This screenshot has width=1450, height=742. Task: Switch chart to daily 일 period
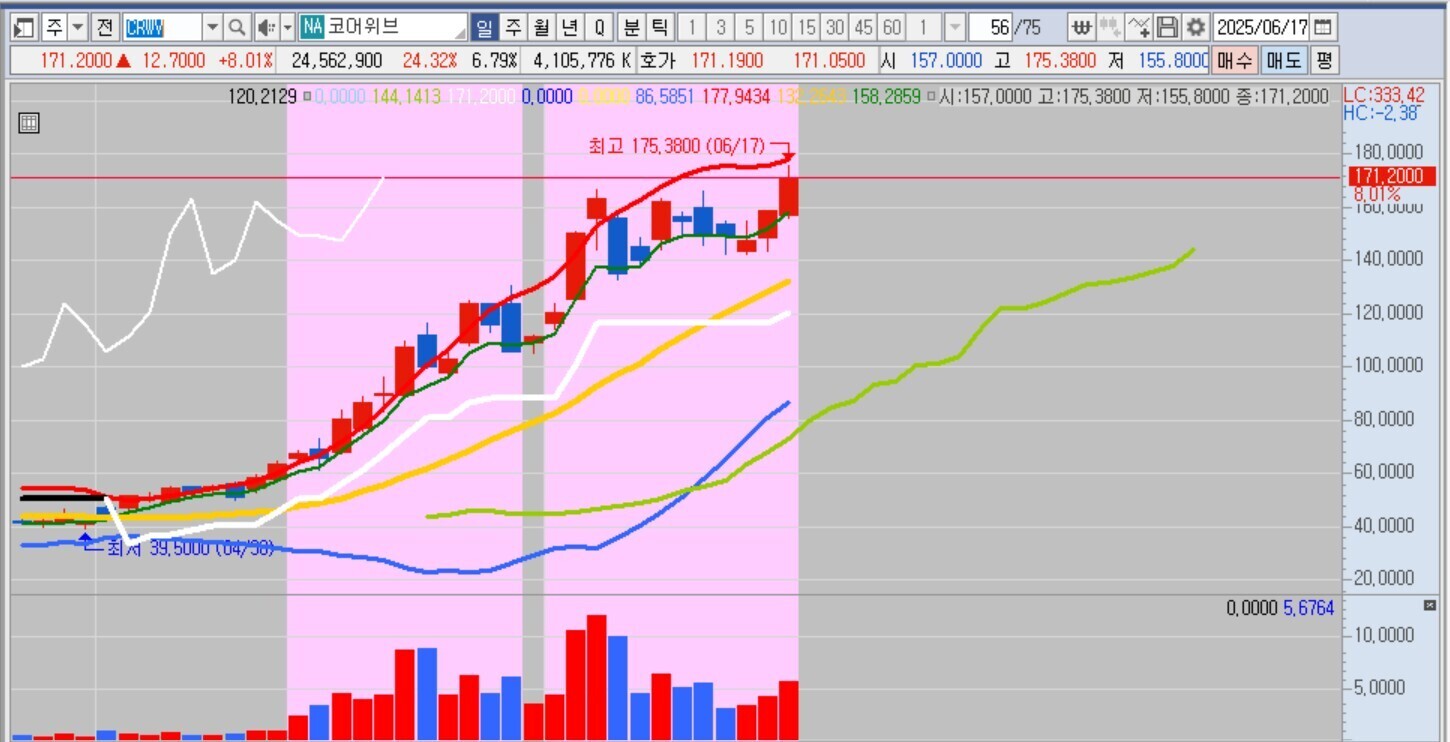pyautogui.click(x=485, y=27)
